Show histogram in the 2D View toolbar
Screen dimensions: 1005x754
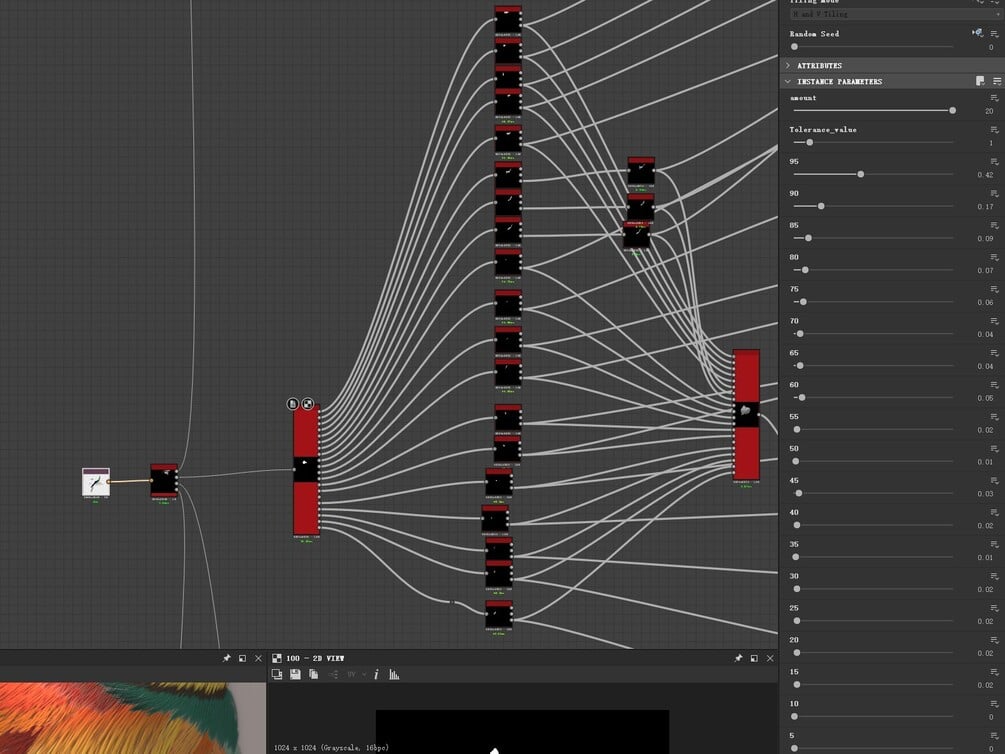[x=394, y=674]
